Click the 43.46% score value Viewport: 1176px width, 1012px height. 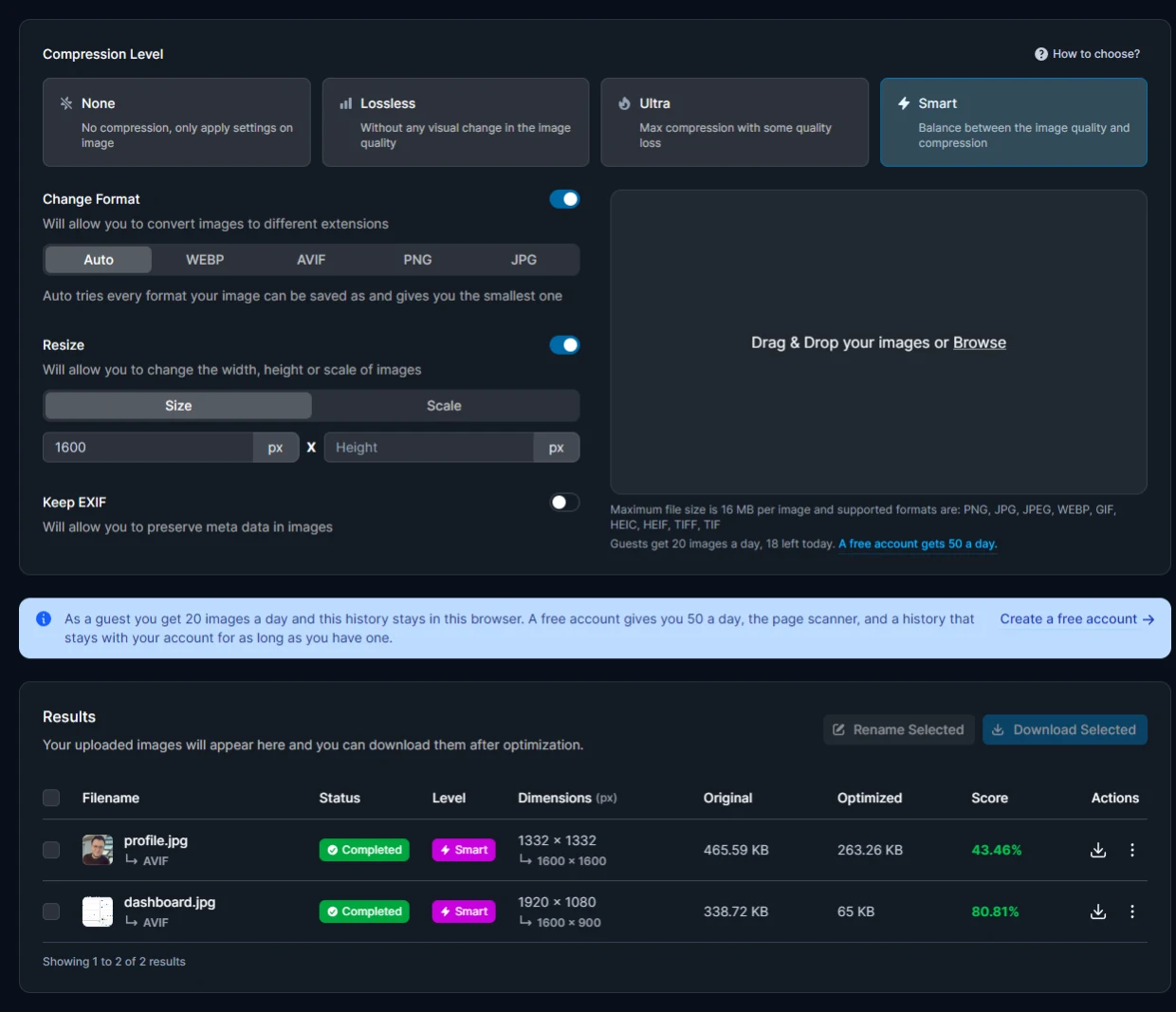point(997,850)
